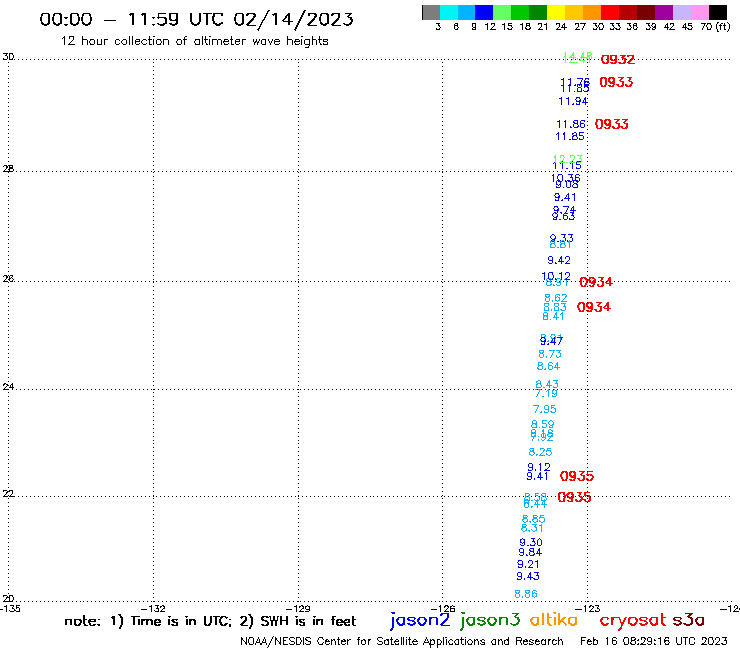Click the 8.85 wave height value
This screenshot has height=650, width=740.
tap(533, 519)
